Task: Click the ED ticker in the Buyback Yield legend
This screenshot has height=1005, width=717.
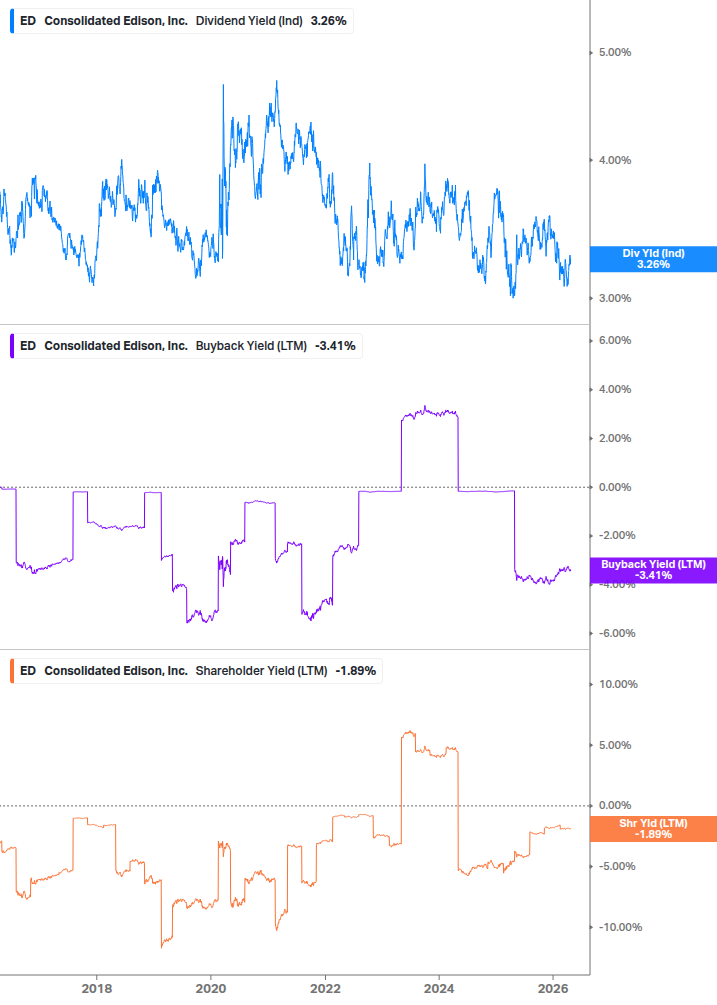Action: point(28,346)
